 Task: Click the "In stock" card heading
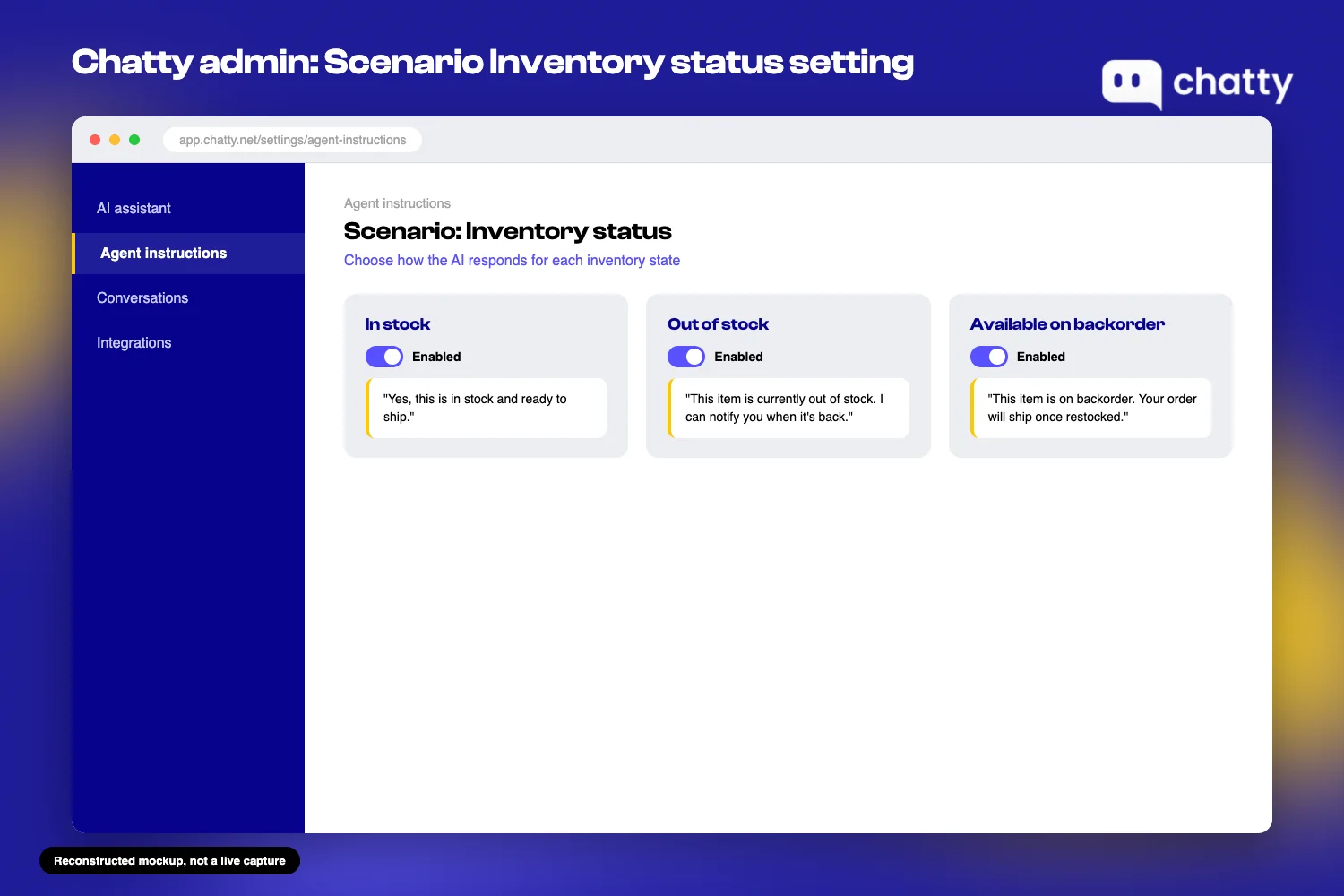pyautogui.click(x=398, y=324)
